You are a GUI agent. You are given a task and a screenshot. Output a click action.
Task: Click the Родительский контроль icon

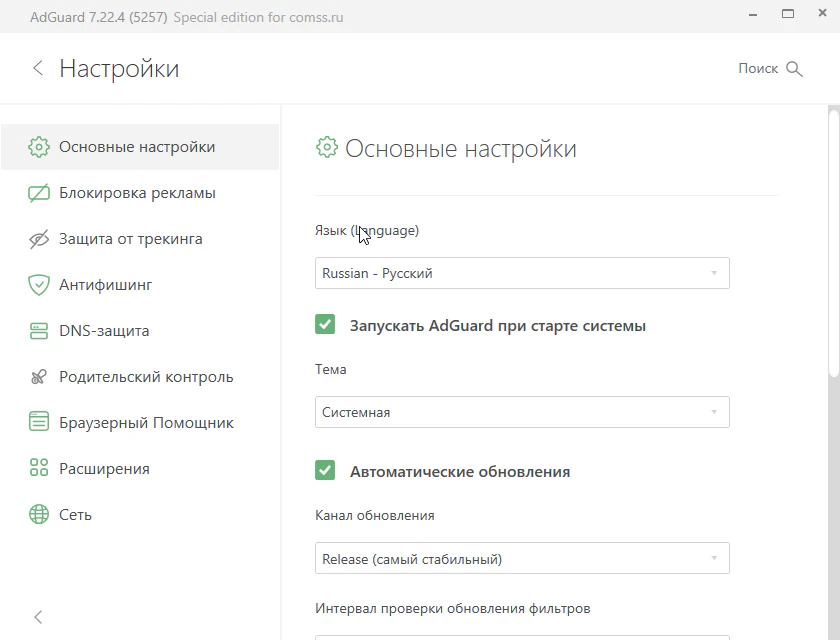click(39, 377)
